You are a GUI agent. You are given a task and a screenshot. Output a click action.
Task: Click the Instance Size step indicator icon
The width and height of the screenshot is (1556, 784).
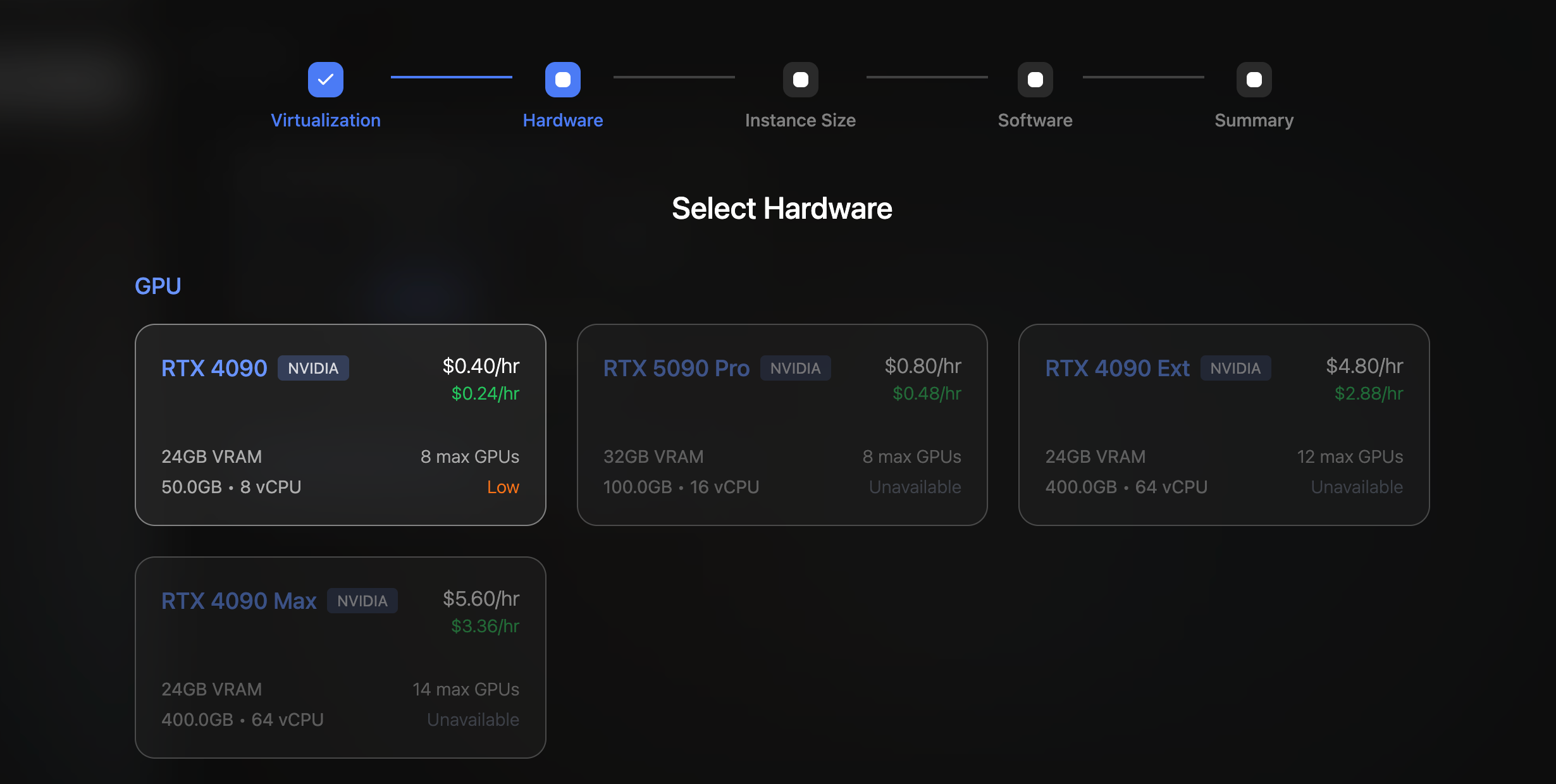(800, 79)
